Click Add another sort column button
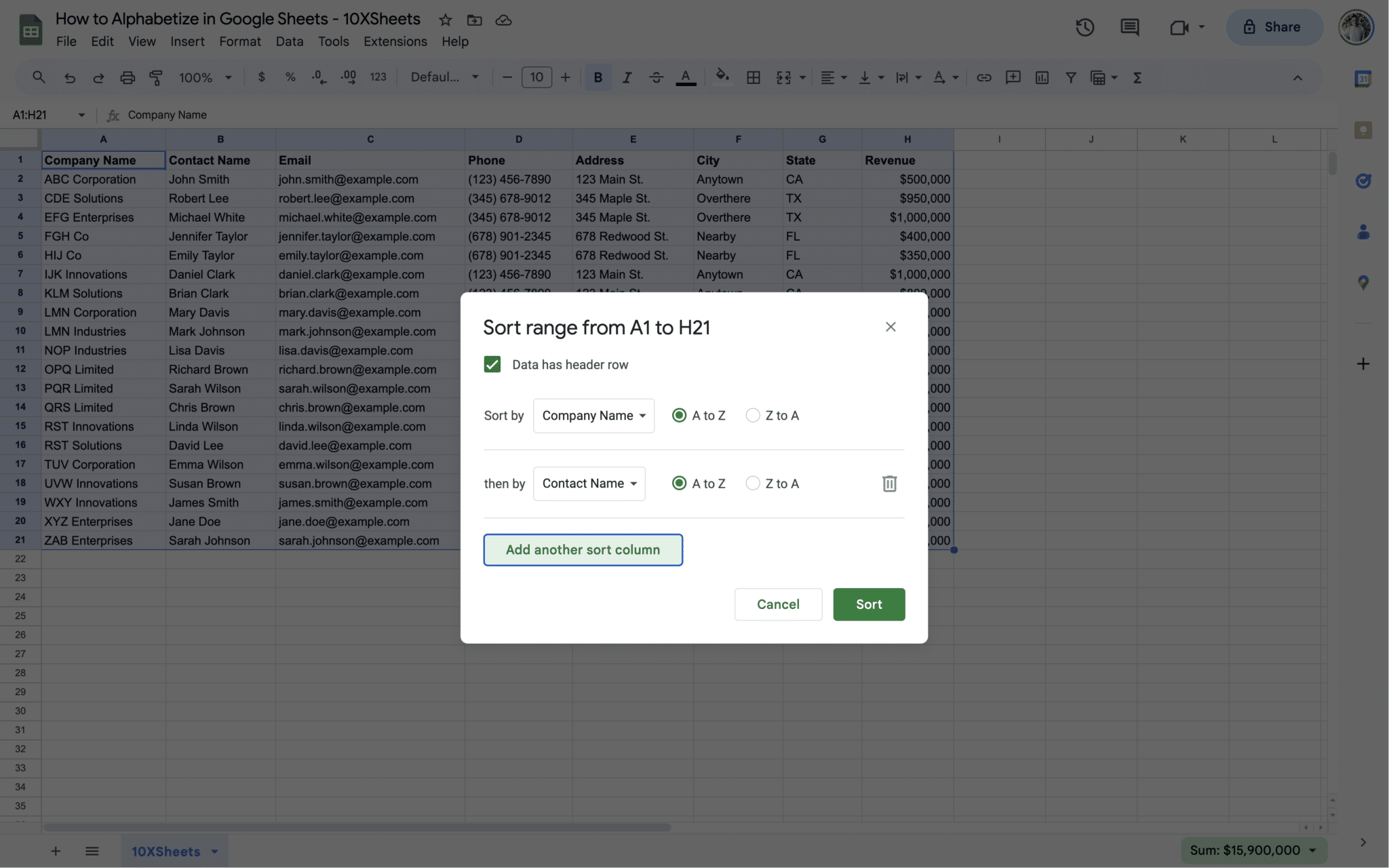This screenshot has height=868, width=1389. click(x=583, y=549)
